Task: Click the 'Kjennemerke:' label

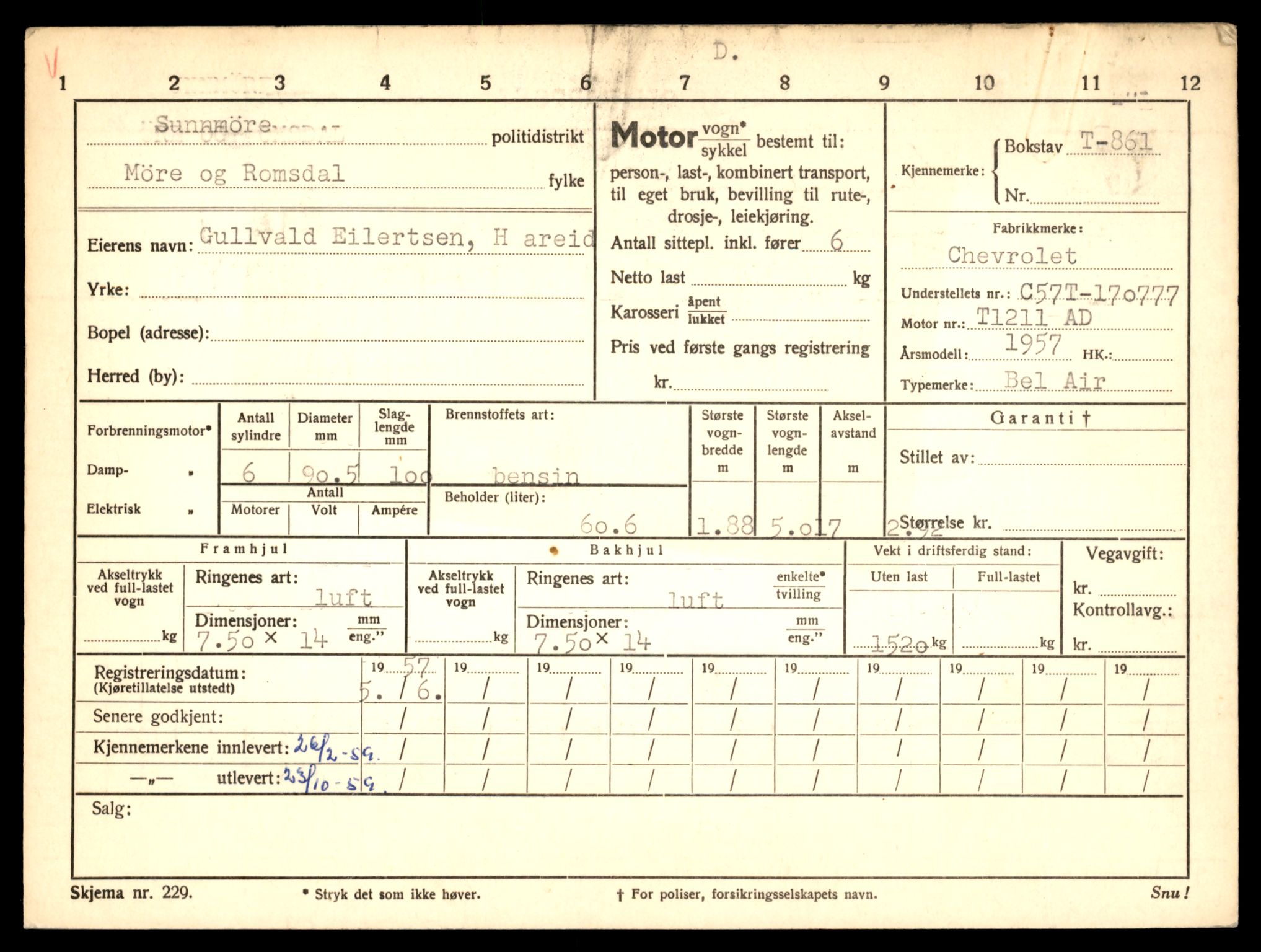Action: 942,171
